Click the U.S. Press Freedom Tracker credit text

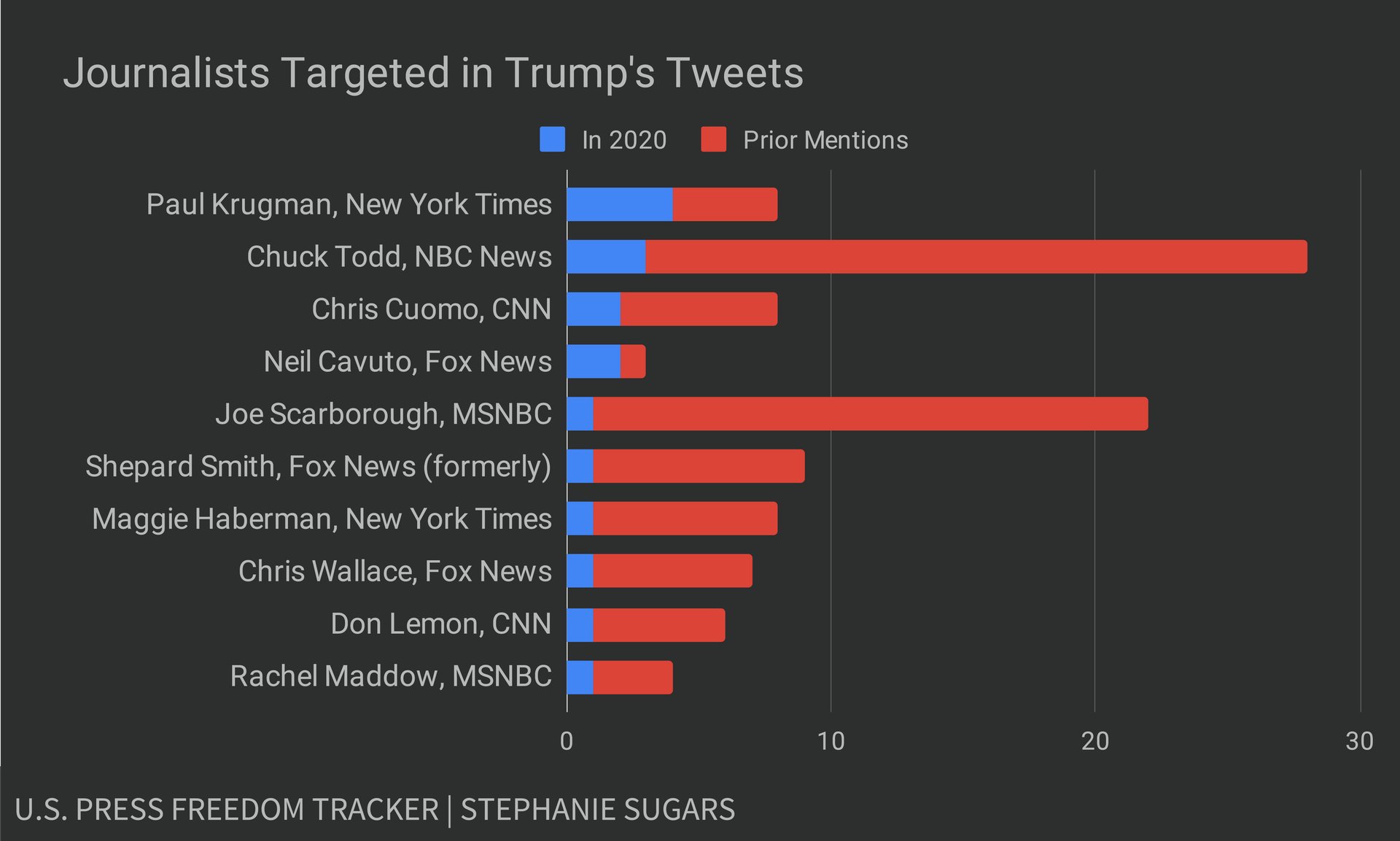coord(227,810)
